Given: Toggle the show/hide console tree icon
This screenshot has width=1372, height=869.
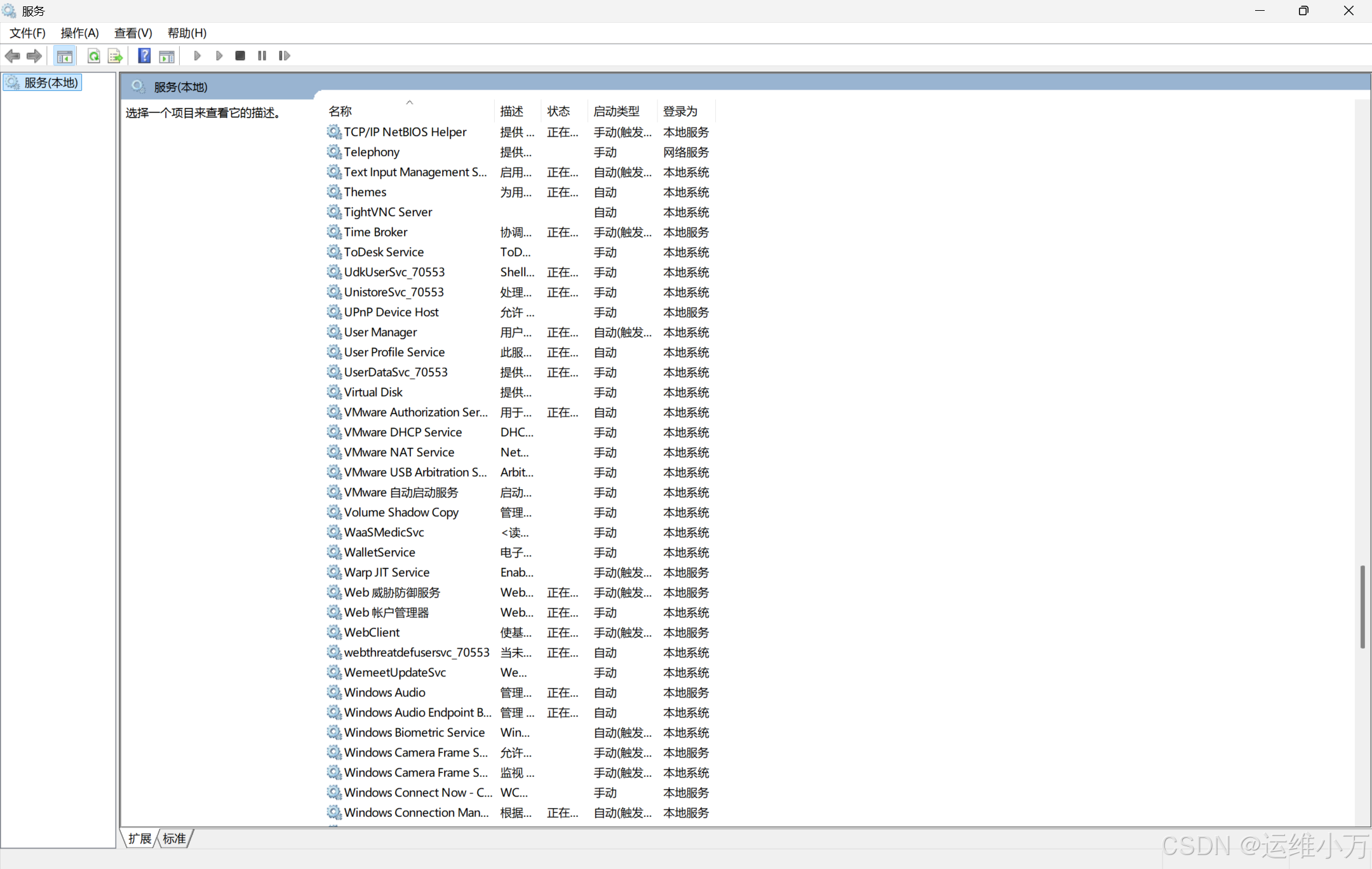Looking at the screenshot, I should coord(64,56).
